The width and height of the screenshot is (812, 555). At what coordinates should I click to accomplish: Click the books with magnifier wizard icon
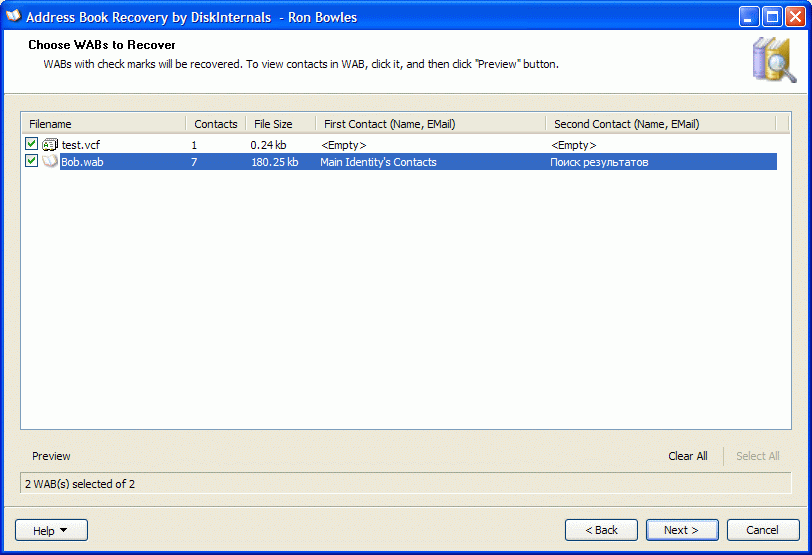(x=774, y=60)
